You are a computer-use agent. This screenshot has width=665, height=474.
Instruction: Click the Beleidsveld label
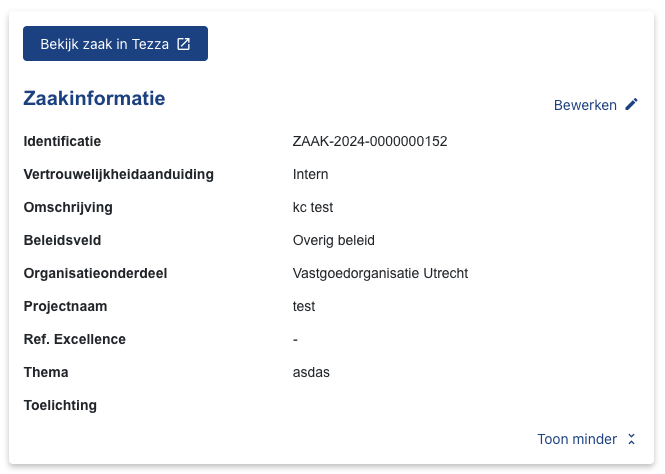coord(62,240)
